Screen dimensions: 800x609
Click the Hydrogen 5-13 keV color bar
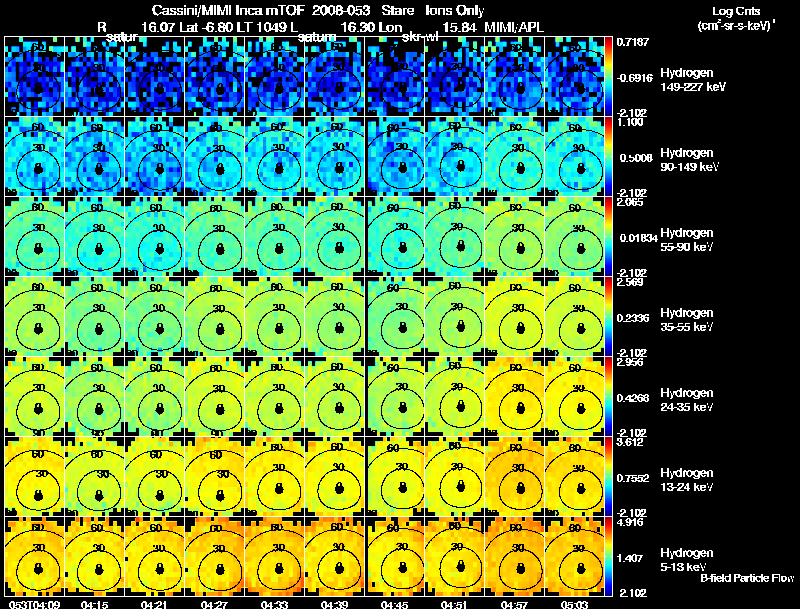pos(608,556)
